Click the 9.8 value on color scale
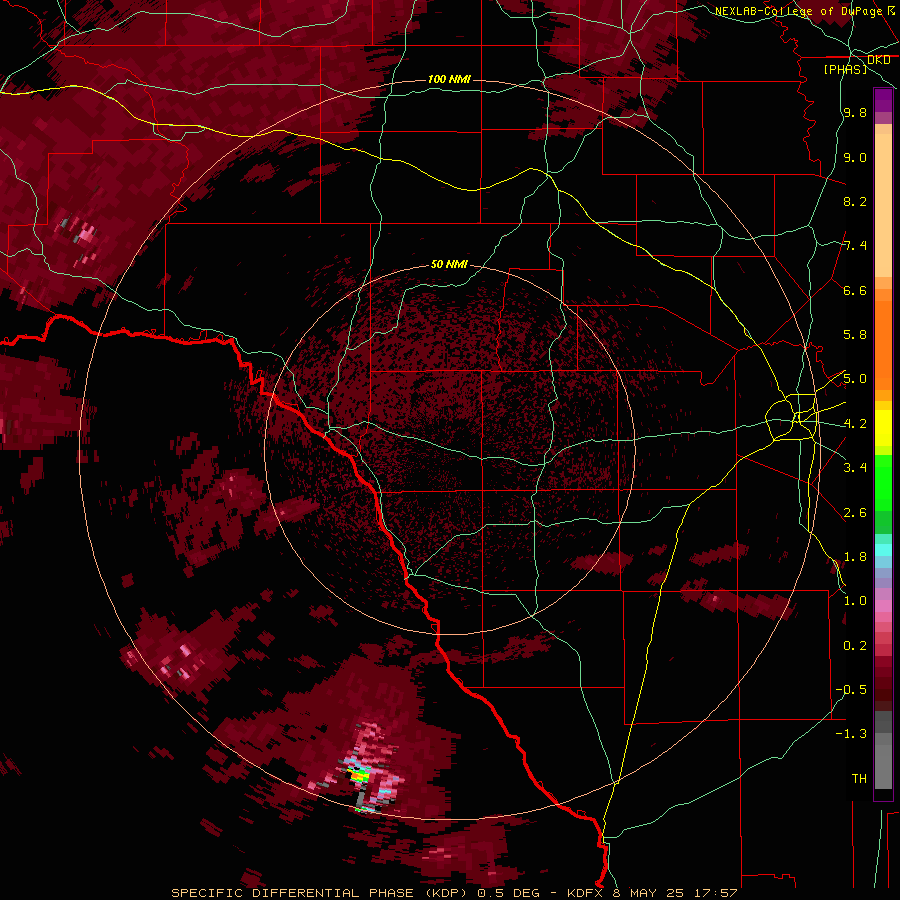900x900 pixels. (855, 113)
